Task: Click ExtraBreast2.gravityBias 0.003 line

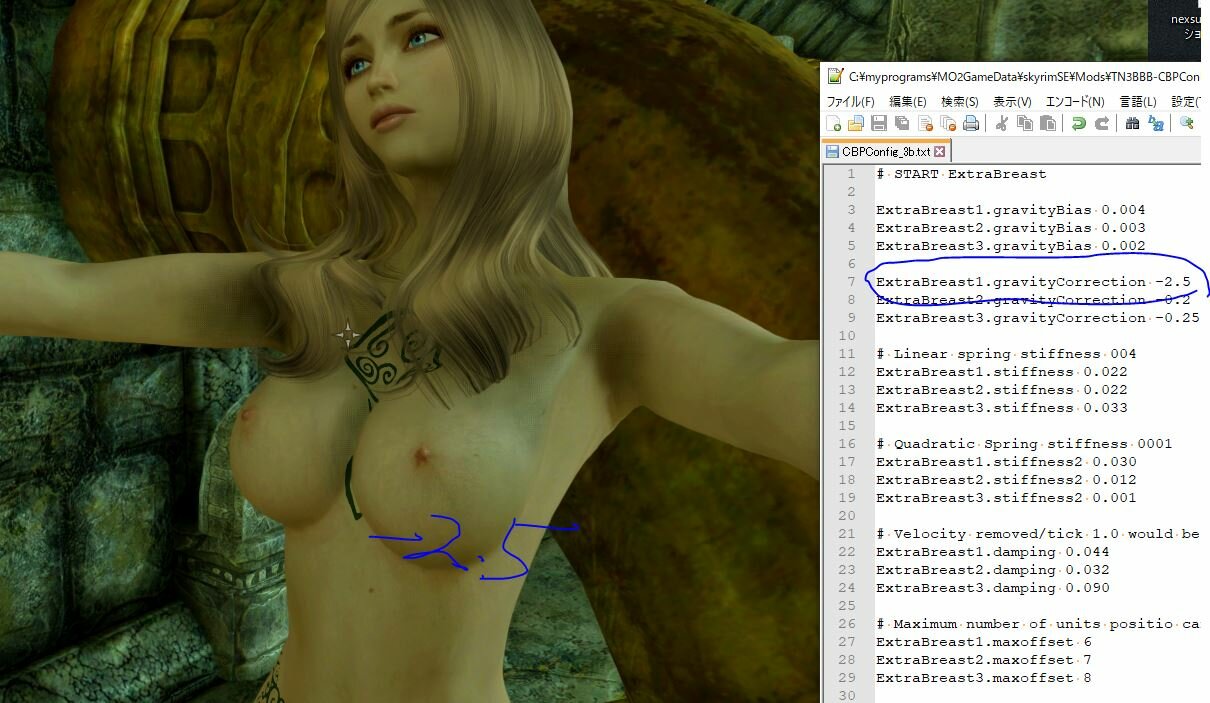Action: 1010,228
